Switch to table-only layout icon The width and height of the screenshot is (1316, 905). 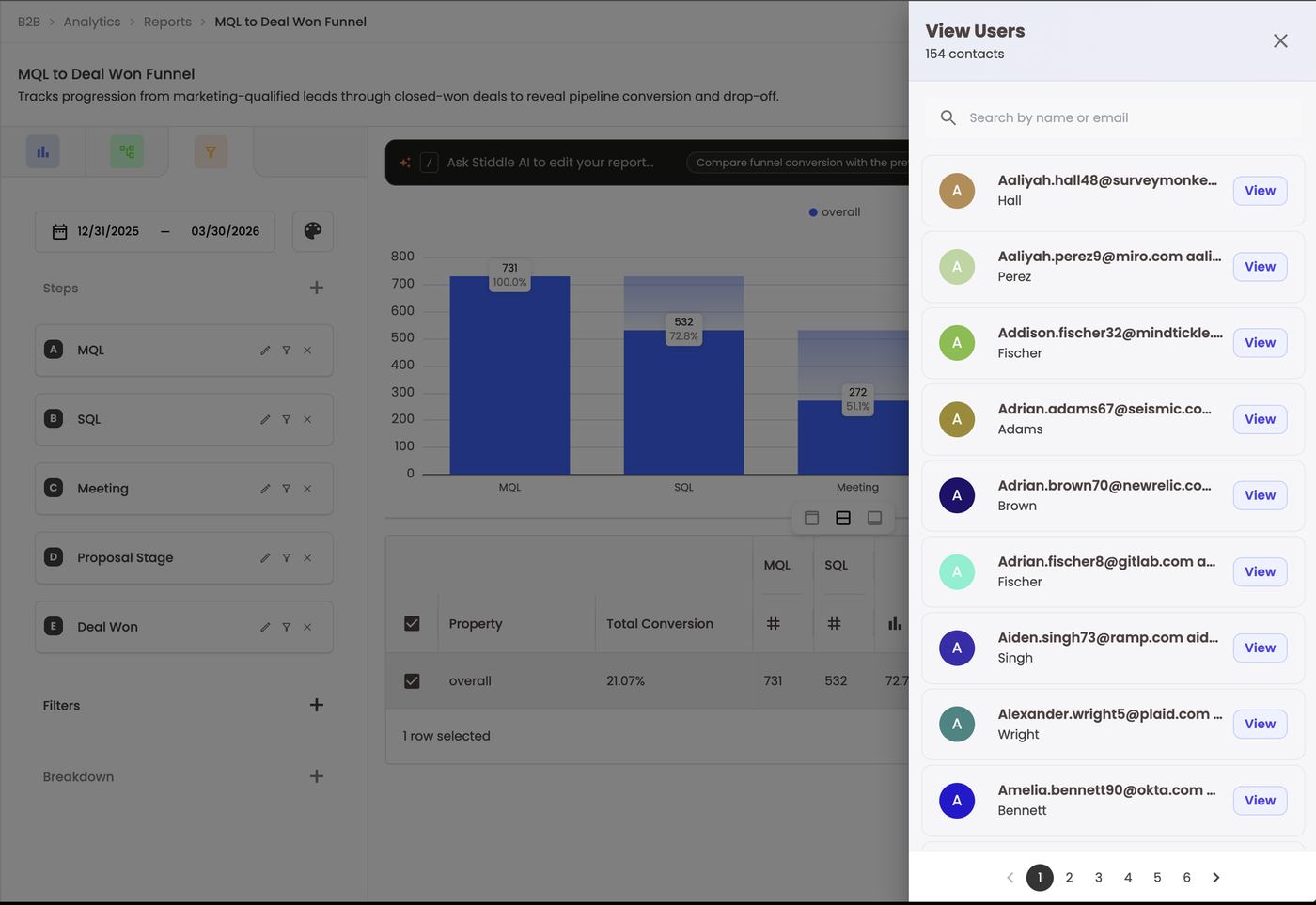(874, 518)
